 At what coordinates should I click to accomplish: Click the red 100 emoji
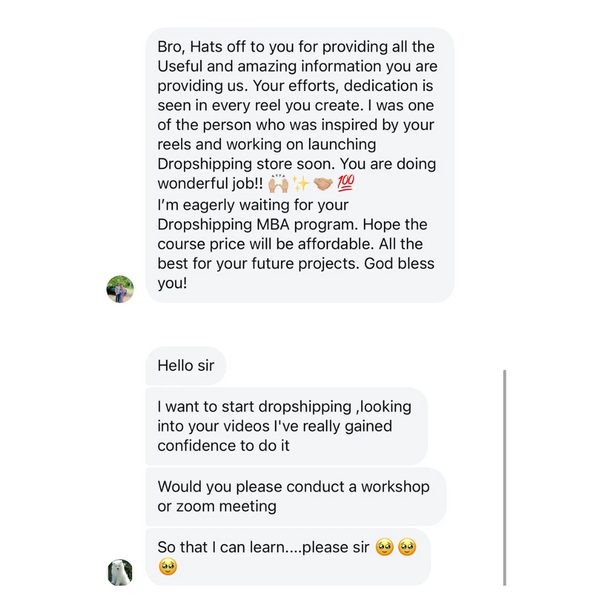click(x=345, y=184)
